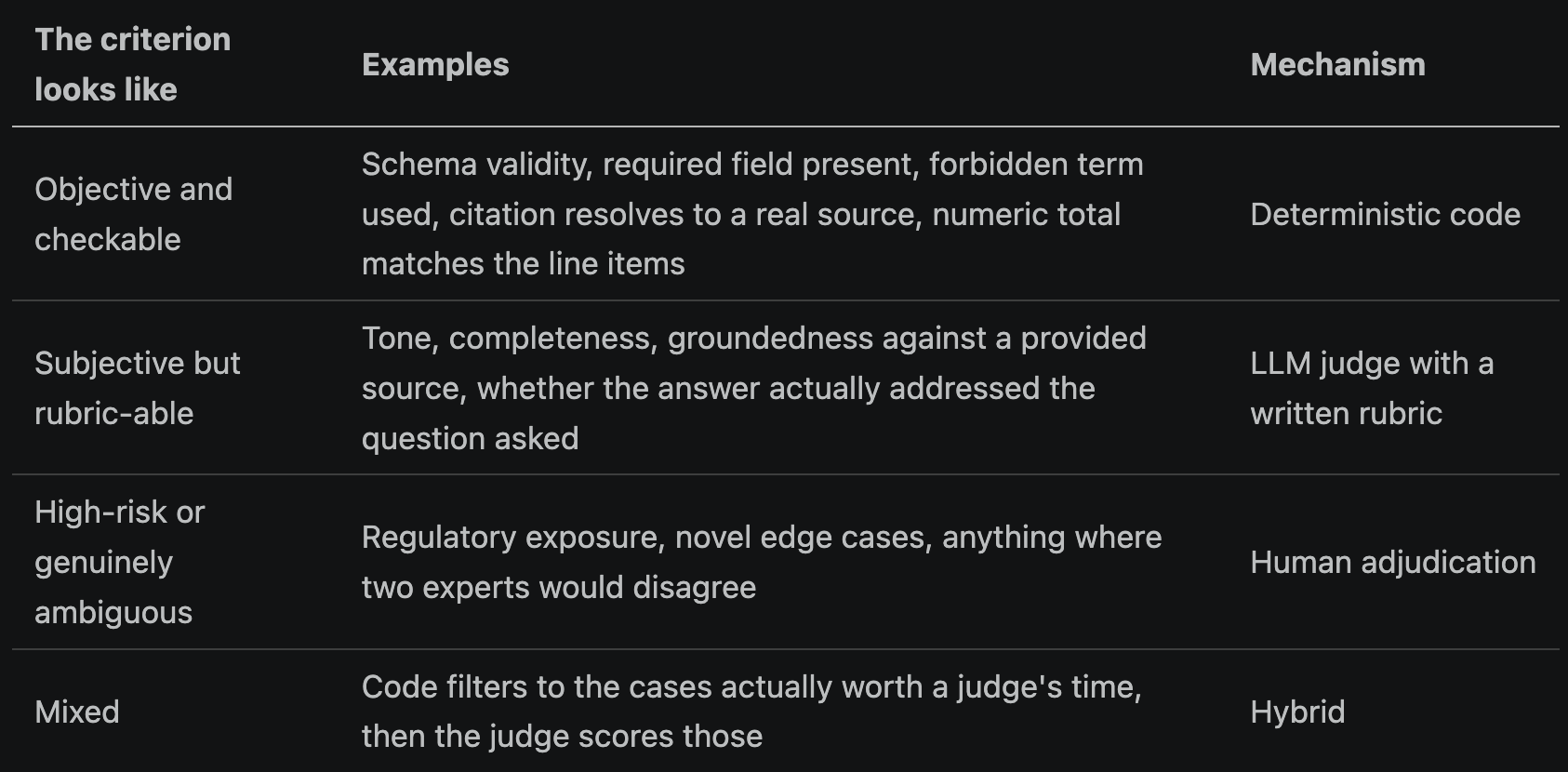
Task: Click 'then the judge scores those' text
Action: [562, 736]
